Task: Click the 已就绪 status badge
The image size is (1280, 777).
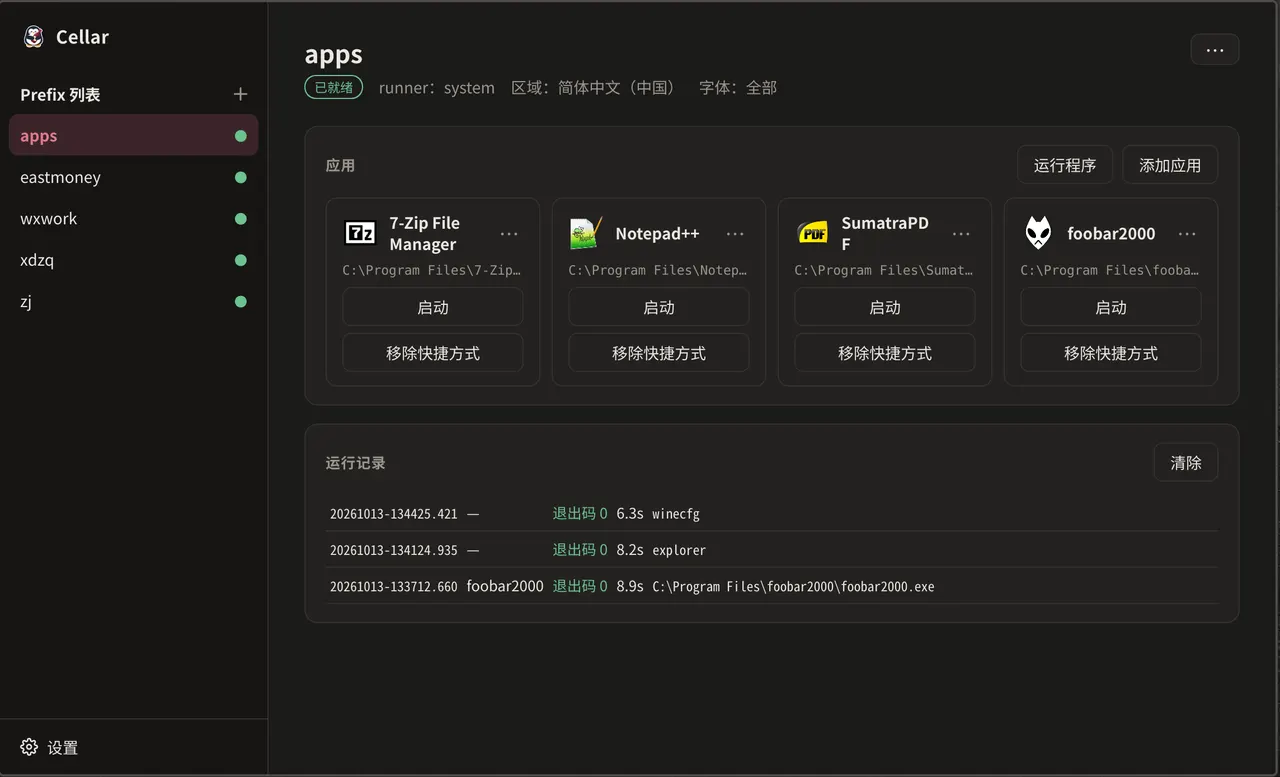Action: pyautogui.click(x=334, y=88)
